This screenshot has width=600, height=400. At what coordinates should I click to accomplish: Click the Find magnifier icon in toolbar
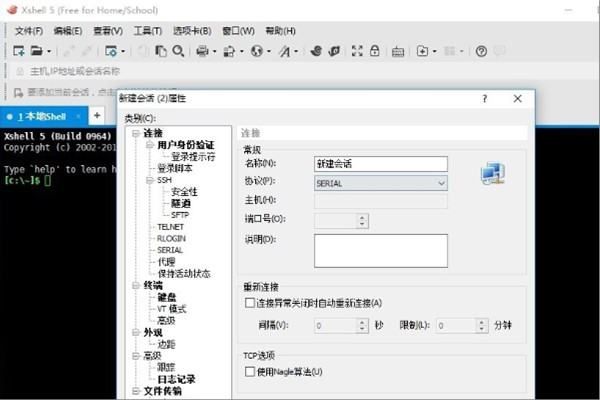click(178, 51)
